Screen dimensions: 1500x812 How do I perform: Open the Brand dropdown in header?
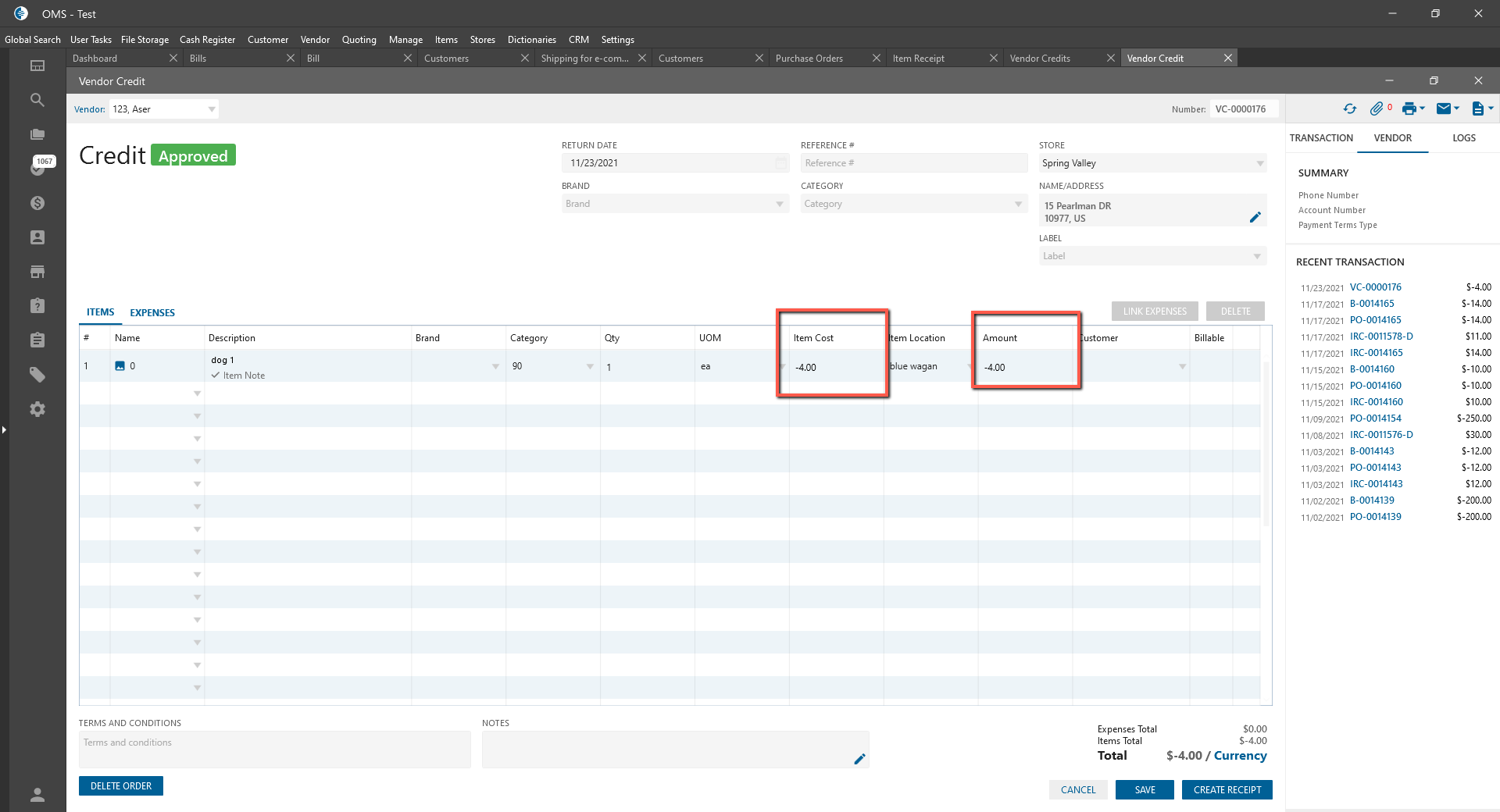coord(780,205)
